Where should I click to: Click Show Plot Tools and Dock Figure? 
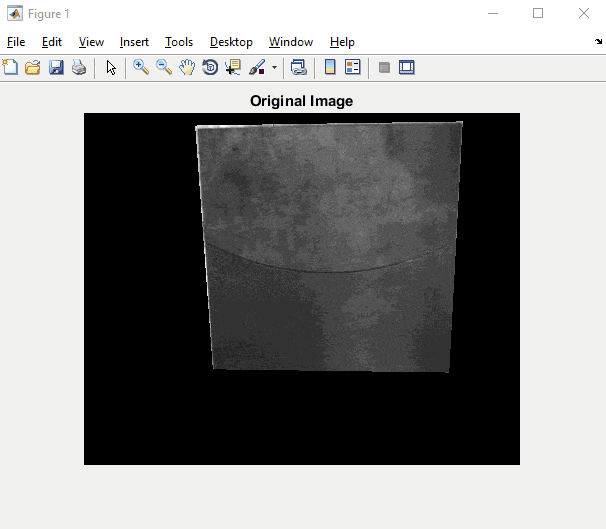(407, 68)
